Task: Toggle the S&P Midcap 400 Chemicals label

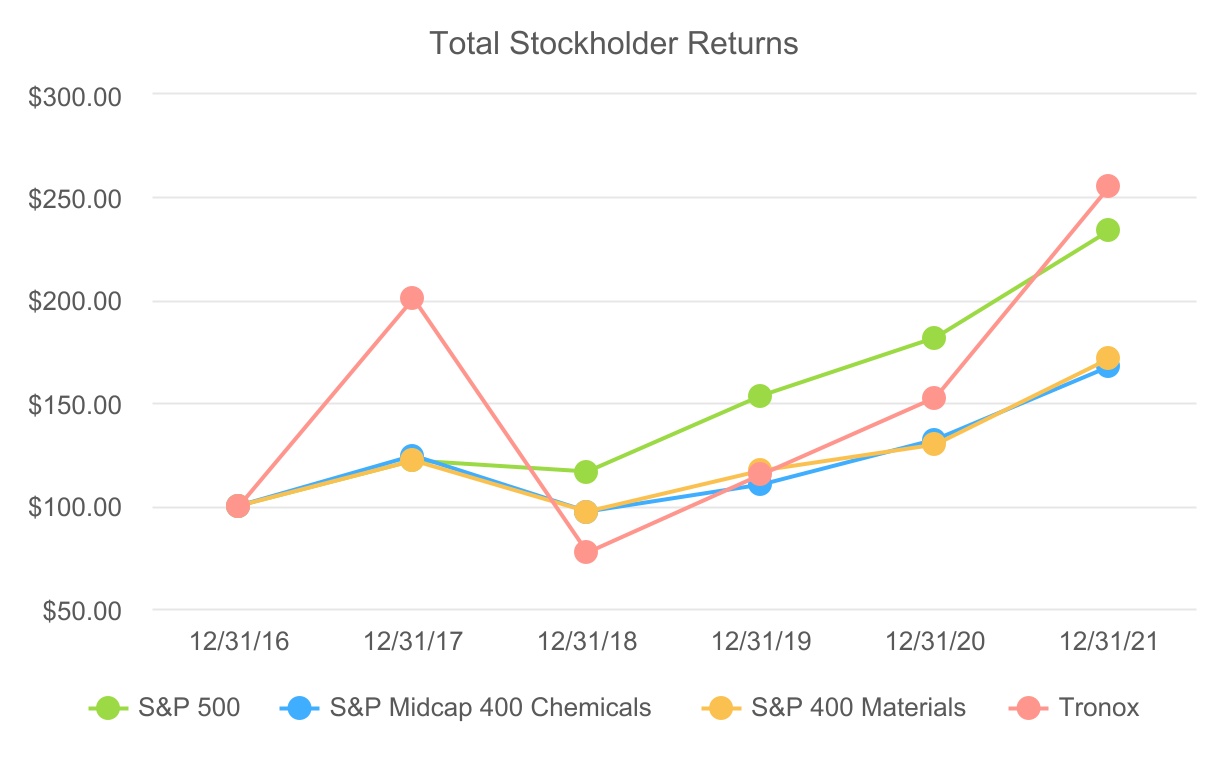Action: point(490,708)
